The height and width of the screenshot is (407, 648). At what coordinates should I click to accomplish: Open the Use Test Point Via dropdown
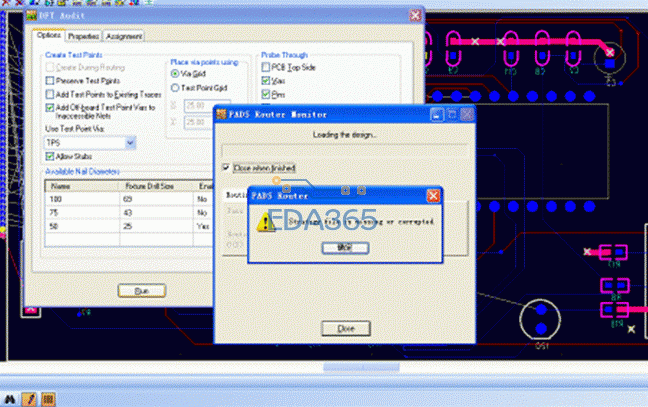point(130,143)
